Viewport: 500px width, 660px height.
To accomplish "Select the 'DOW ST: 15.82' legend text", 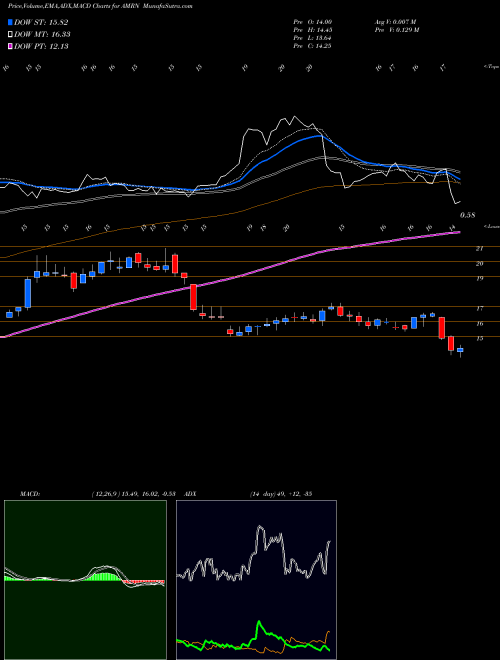I will [41, 22].
